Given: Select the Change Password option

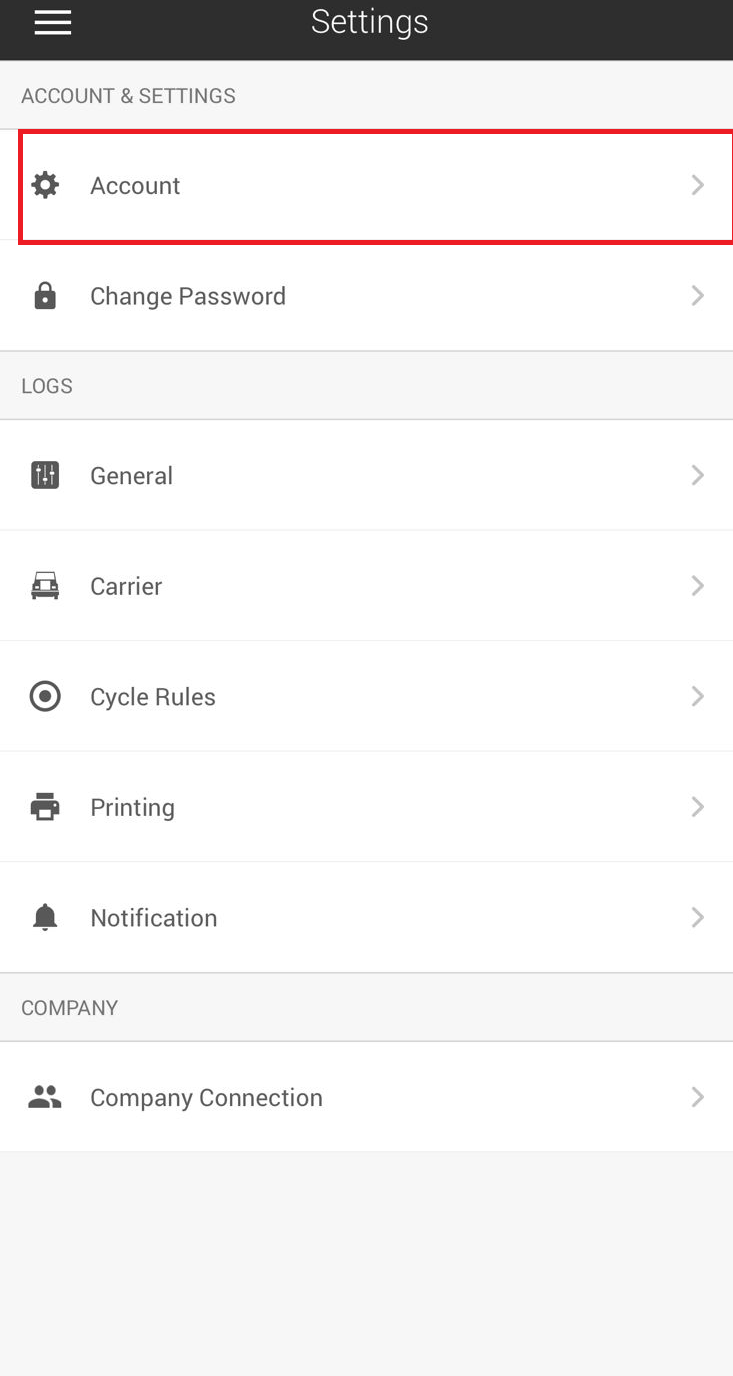Looking at the screenshot, I should coord(366,296).
